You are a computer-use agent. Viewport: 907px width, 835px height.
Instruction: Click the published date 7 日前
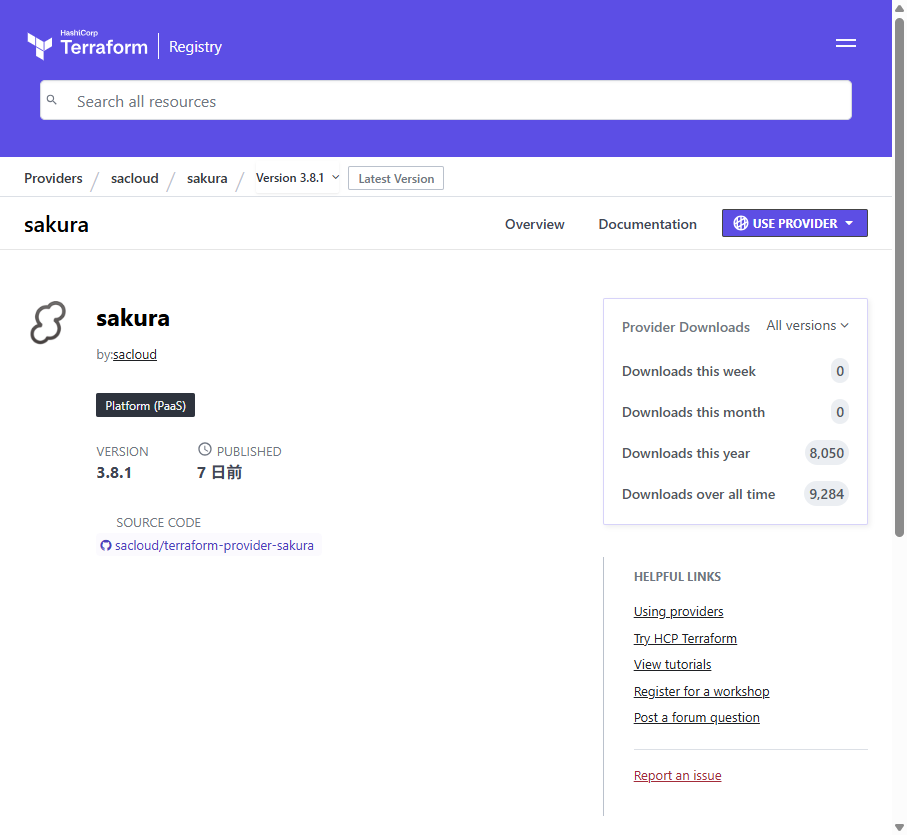tap(219, 473)
